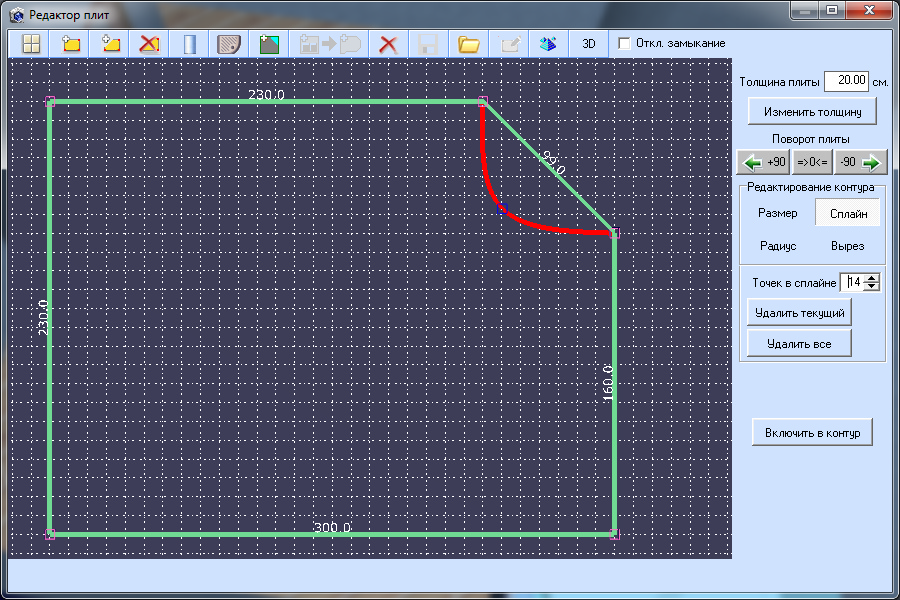Decrease spline points with down arrow
This screenshot has width=900, height=600.
click(x=871, y=287)
